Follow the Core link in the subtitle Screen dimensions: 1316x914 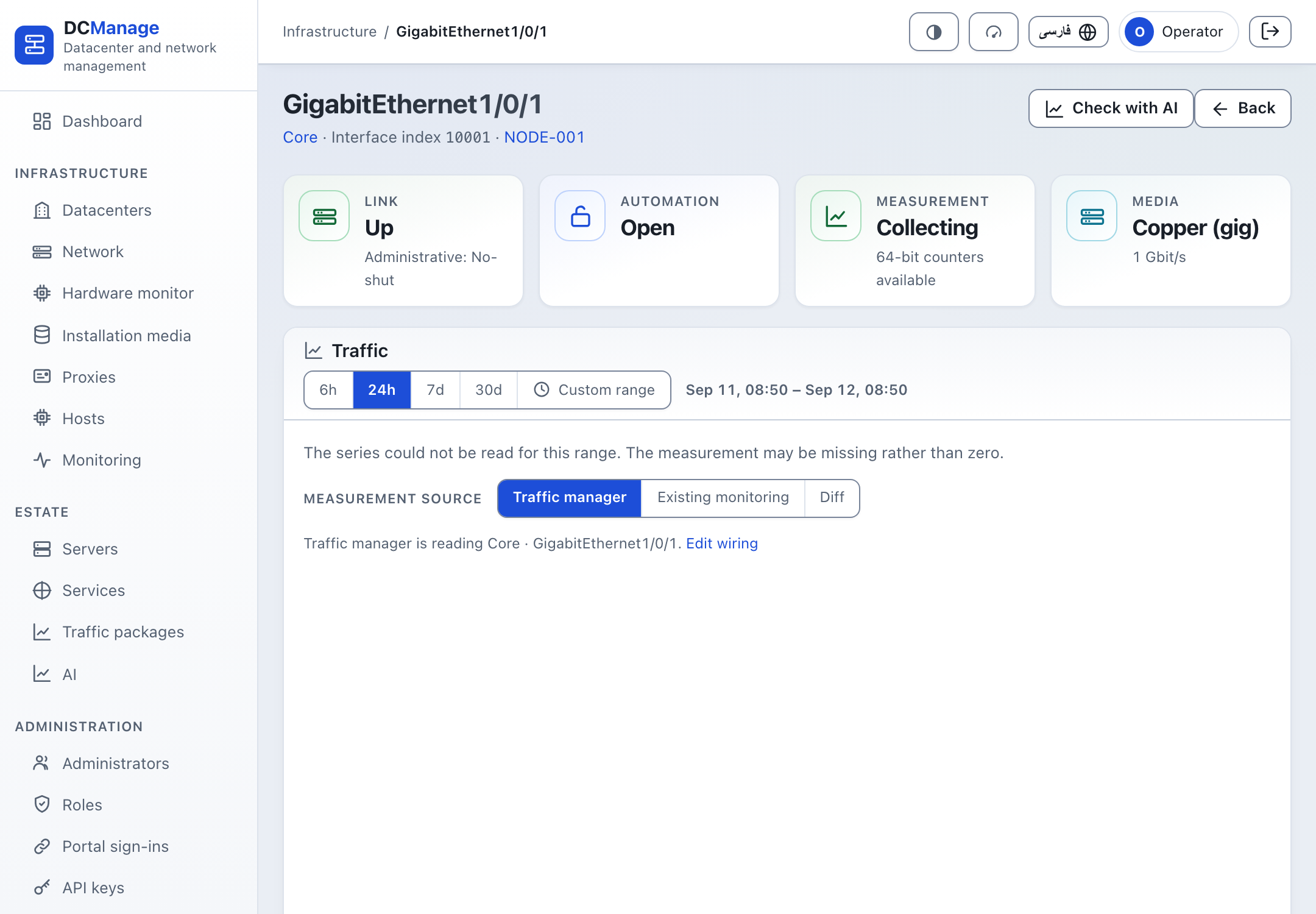coord(300,137)
